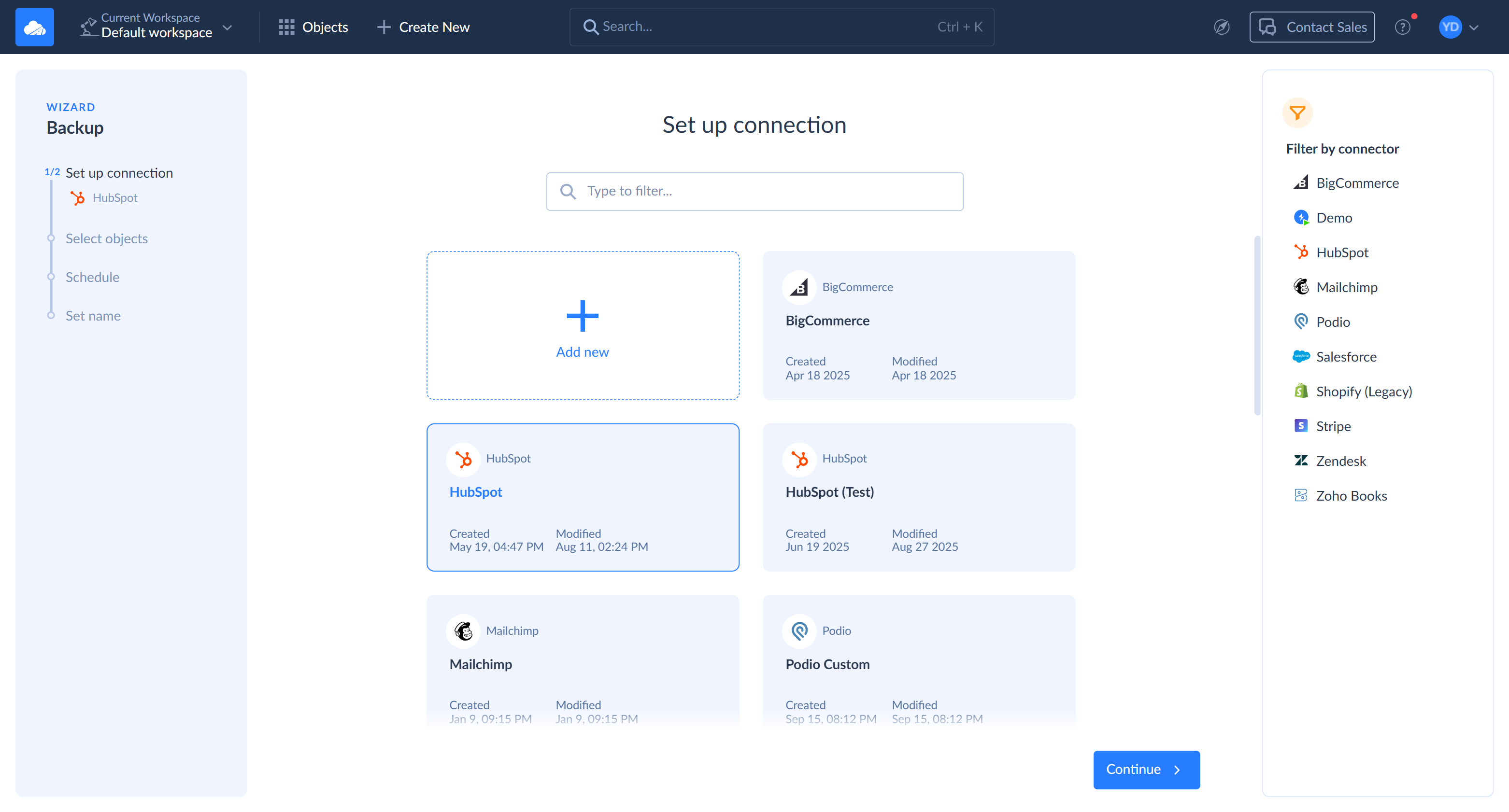Click HubSpot under Set up connection step
1509x812 pixels.
click(104, 198)
